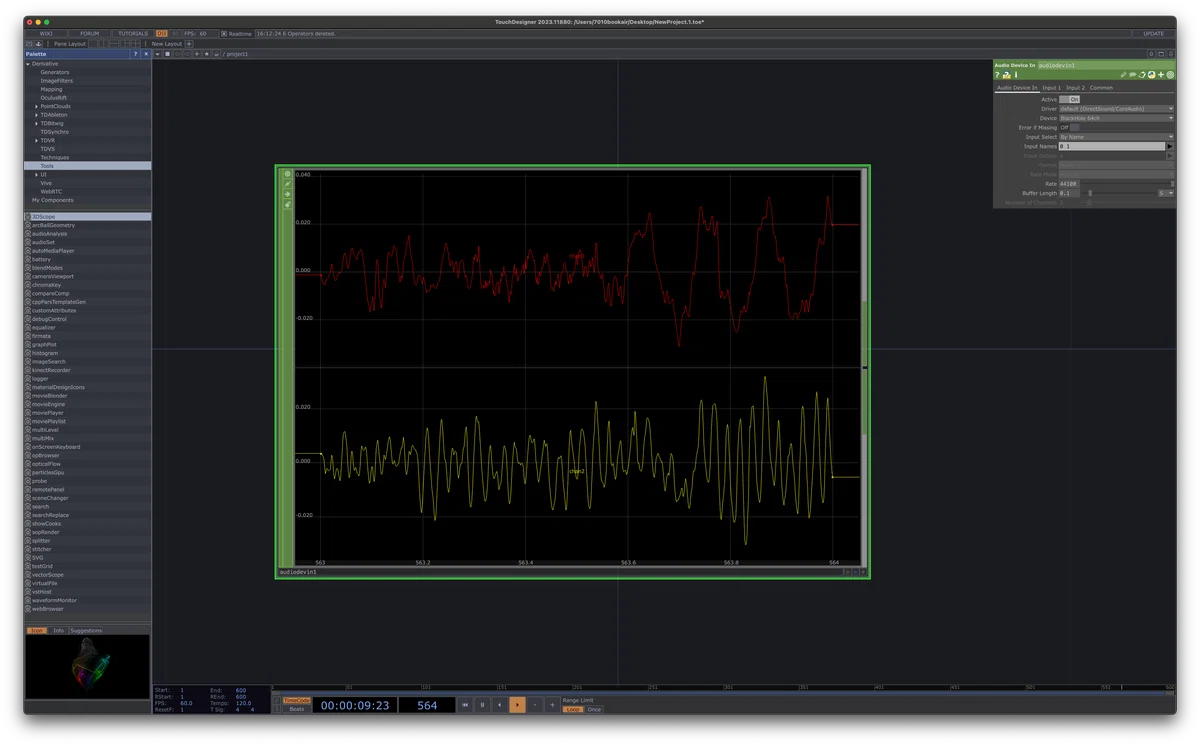
Task: Click the tag icon in parameter header
Action: [x=1142, y=75]
